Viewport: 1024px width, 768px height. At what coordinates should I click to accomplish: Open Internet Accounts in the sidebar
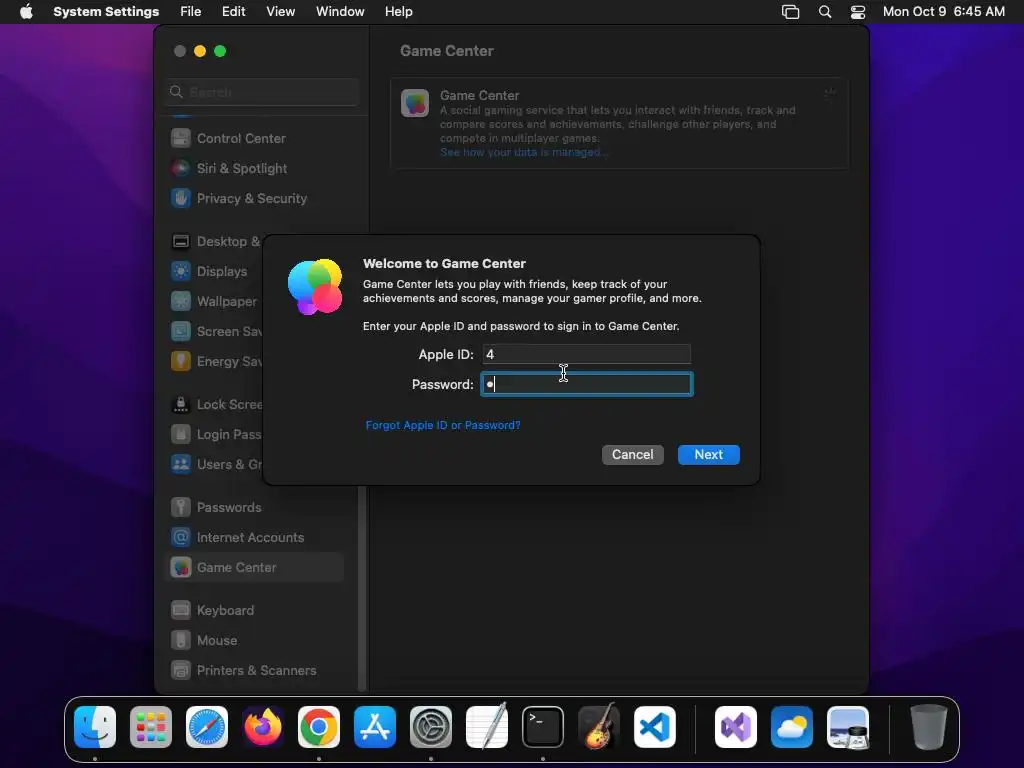coord(255,537)
